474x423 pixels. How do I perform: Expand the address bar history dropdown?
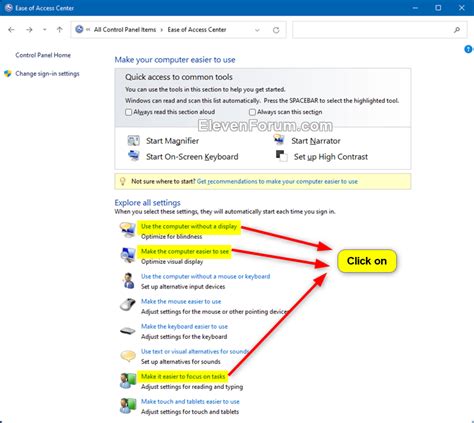point(257,30)
